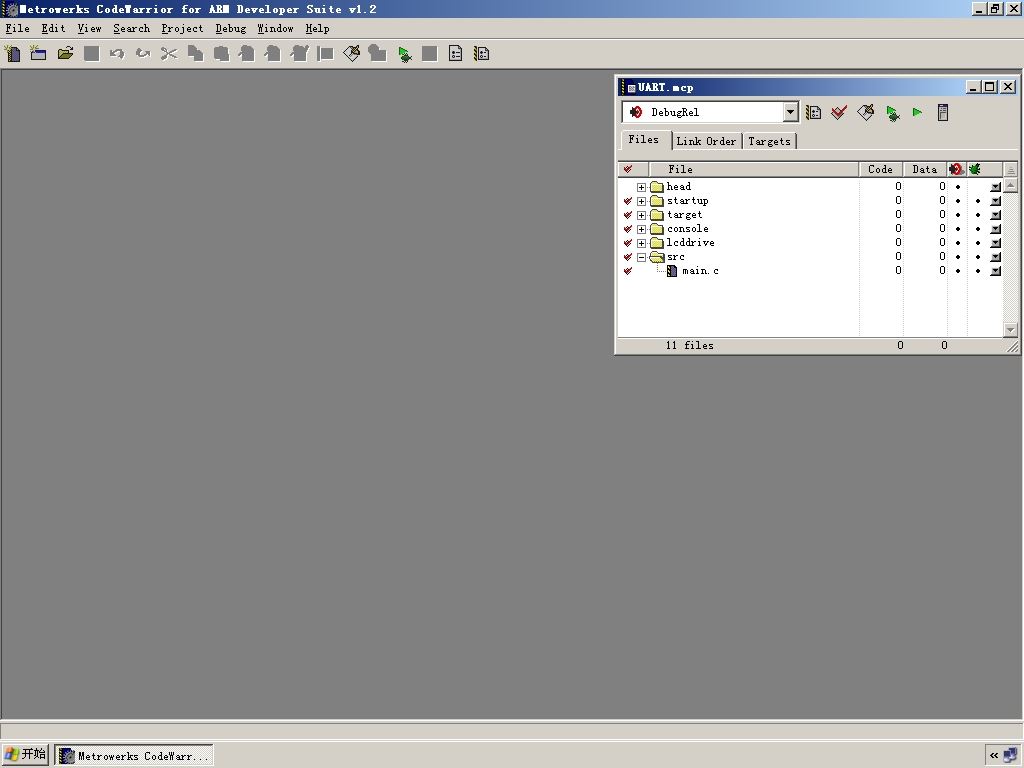Toggle debug-info dot for console folder
The height and width of the screenshot is (768, 1024).
point(958,229)
